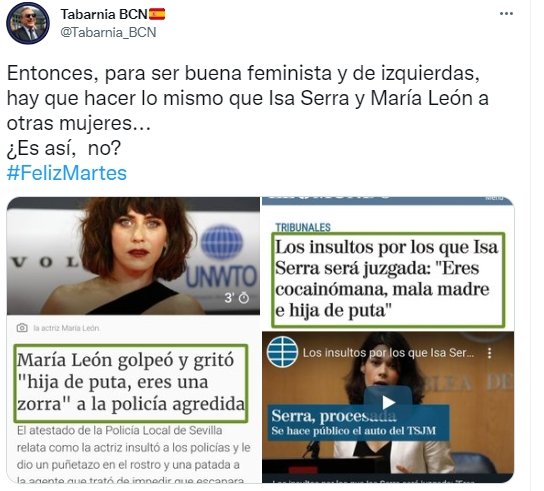Click the Spanish flag emoji beside name

[157, 14]
